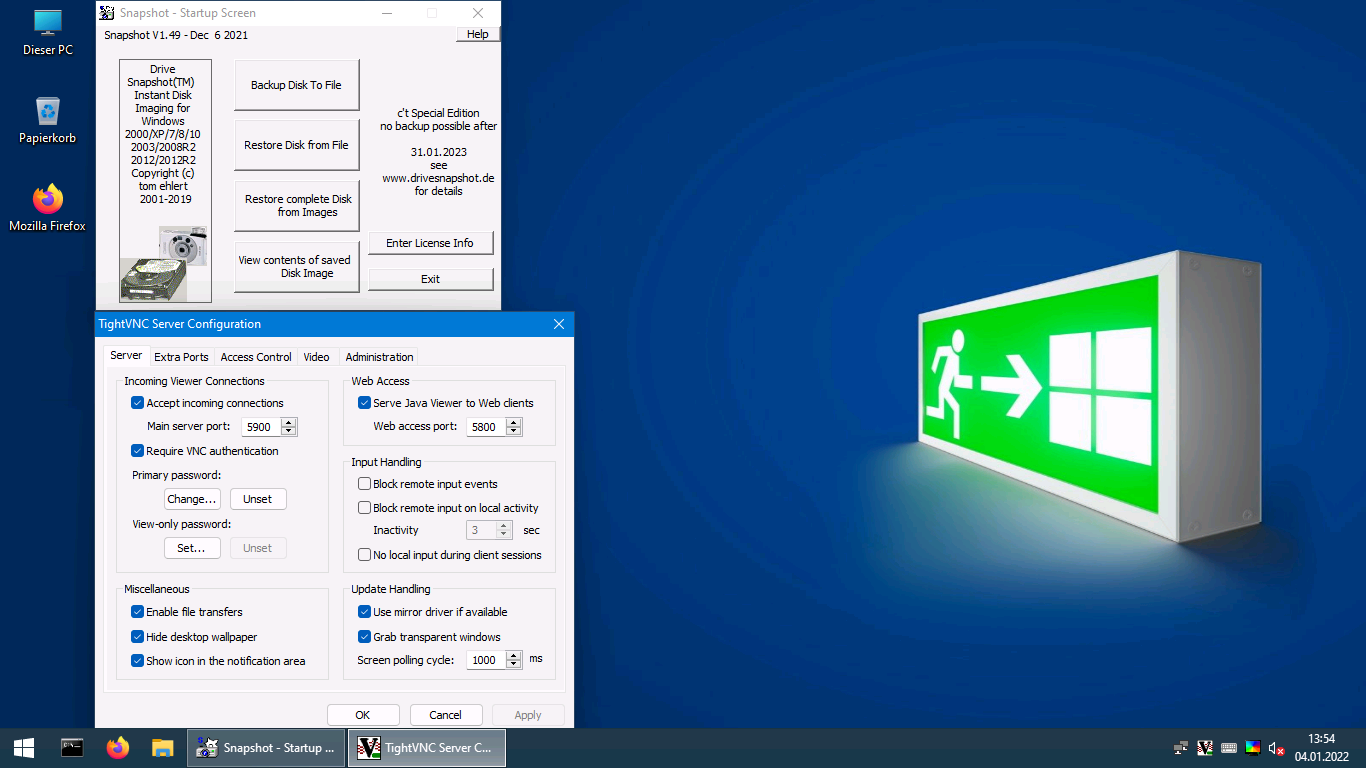The image size is (1366, 768).
Task: Switch to the Extra Ports tab
Action: tap(181, 357)
